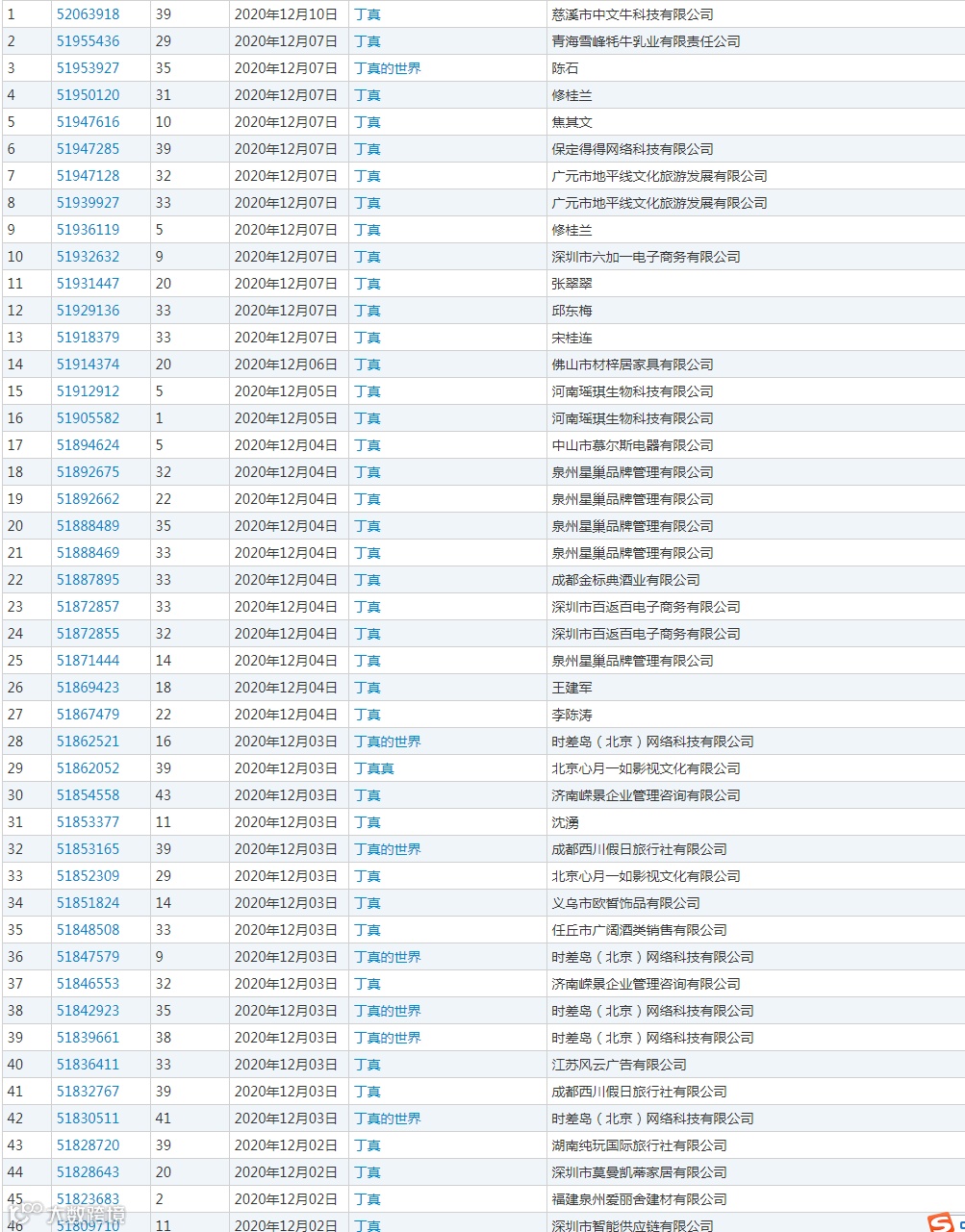Open 丁真 trademark link in row 14
The width and height of the screenshot is (965, 1232).
click(x=368, y=365)
